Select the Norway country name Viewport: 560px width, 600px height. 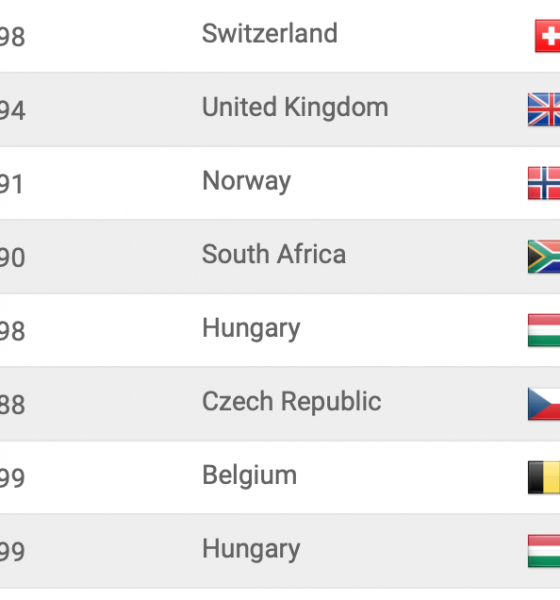247,181
